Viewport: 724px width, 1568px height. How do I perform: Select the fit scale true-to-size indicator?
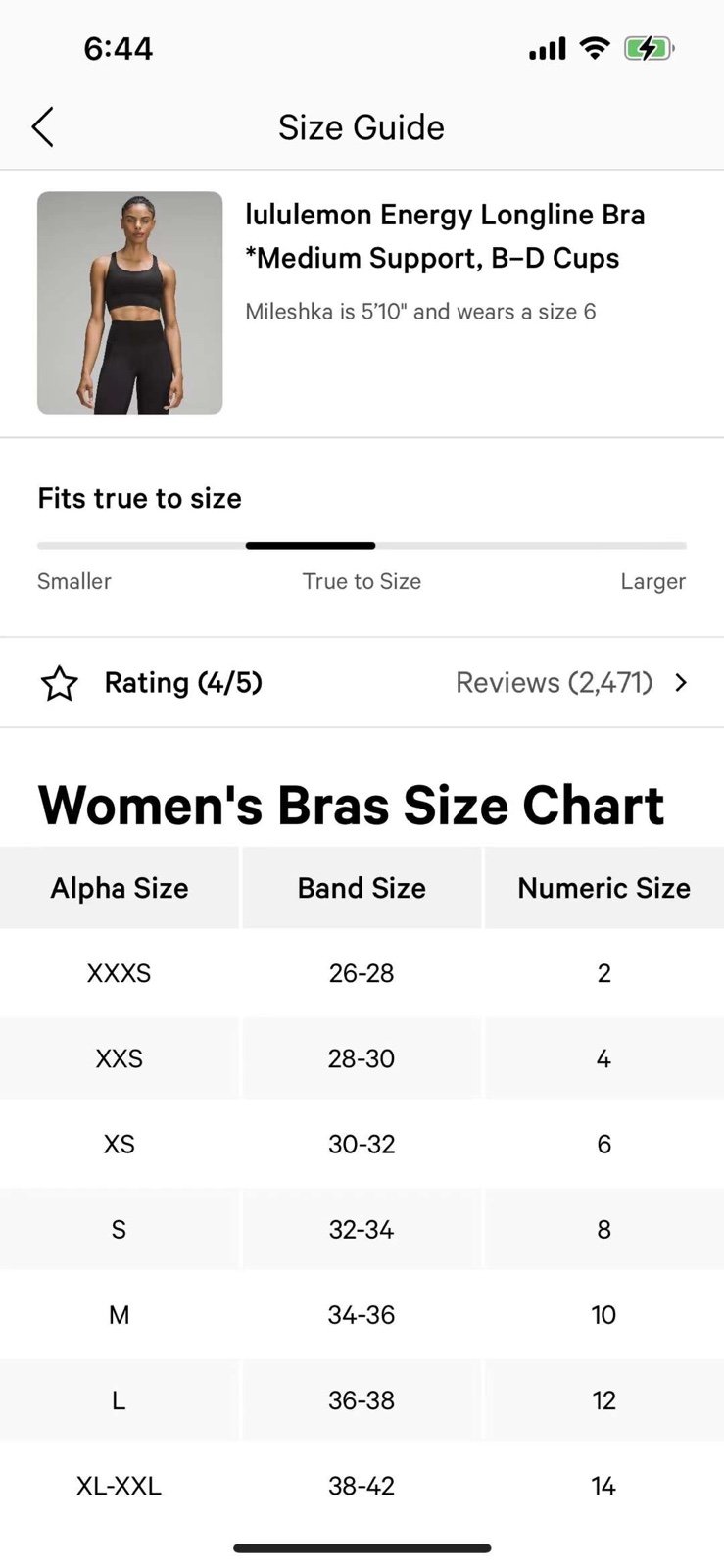click(311, 546)
